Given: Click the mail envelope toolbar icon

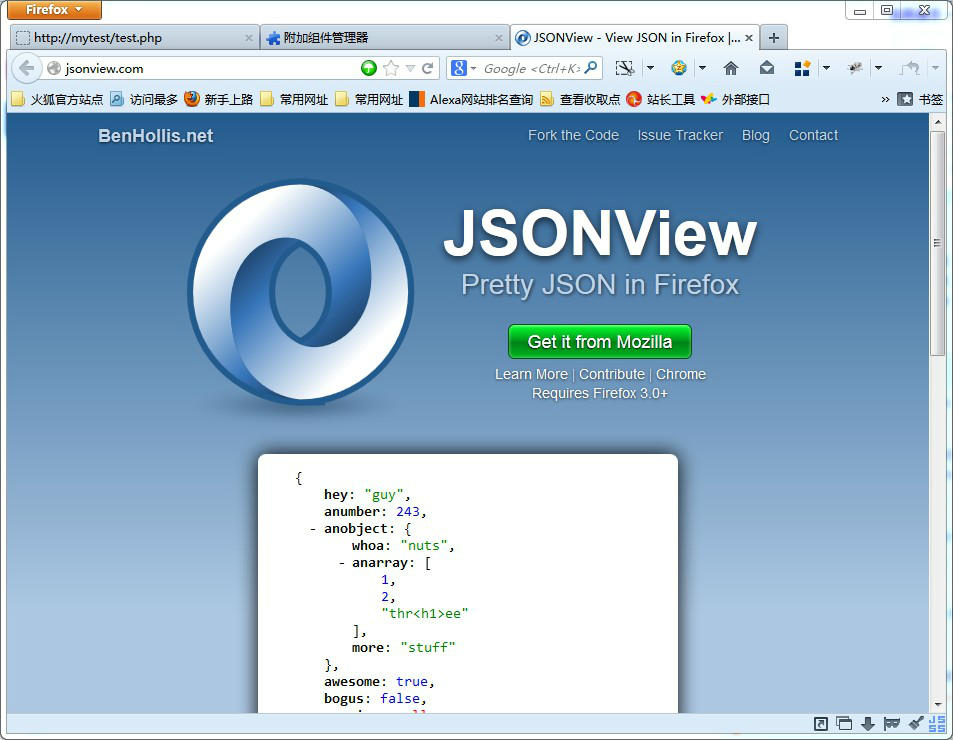Looking at the screenshot, I should [767, 68].
